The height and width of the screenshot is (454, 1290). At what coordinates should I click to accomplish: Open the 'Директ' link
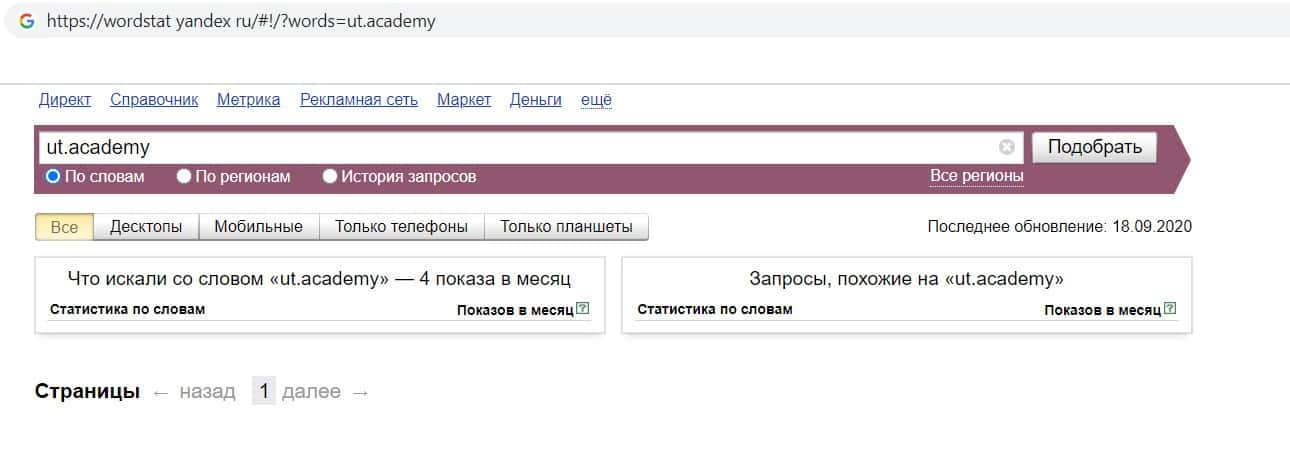64,99
